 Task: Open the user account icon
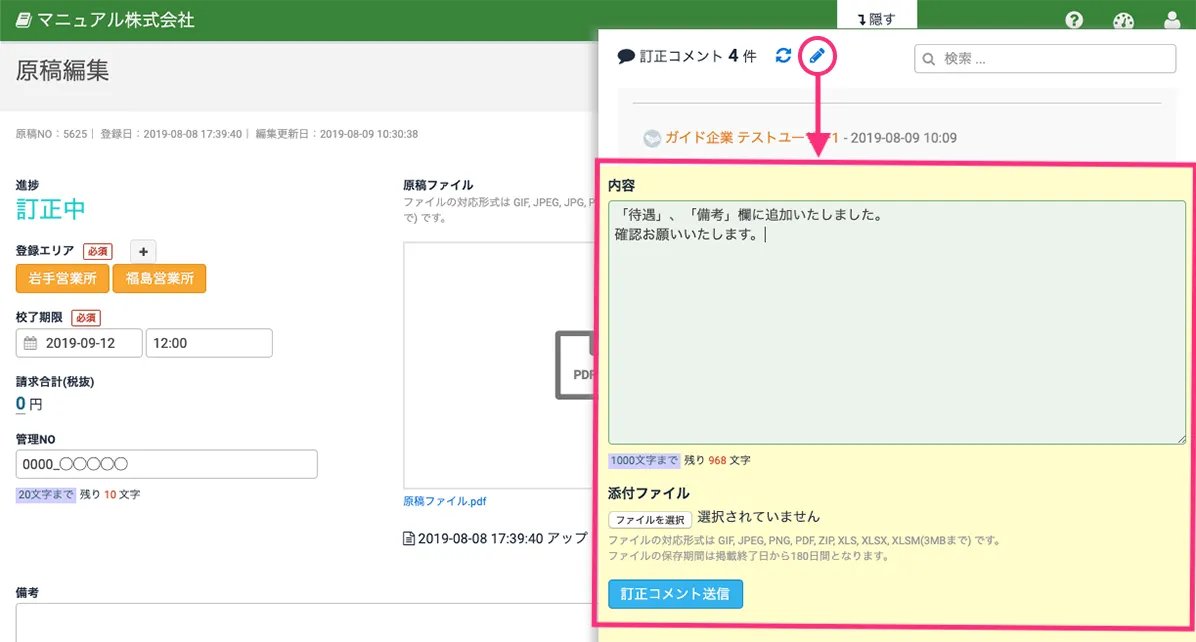(1172, 21)
